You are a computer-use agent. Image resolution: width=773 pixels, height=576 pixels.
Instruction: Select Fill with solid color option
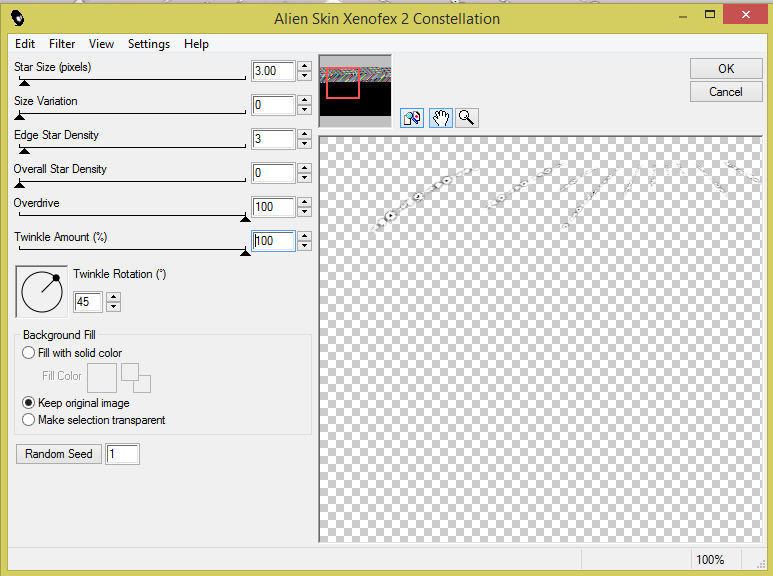(x=28, y=353)
